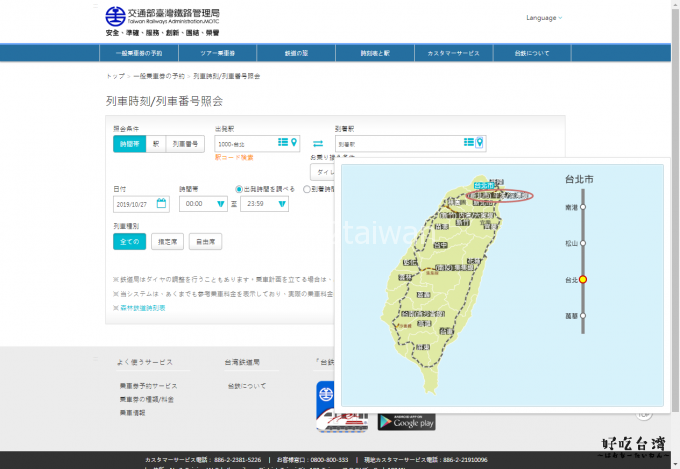Swap departure and arrival stations

(x=318, y=144)
